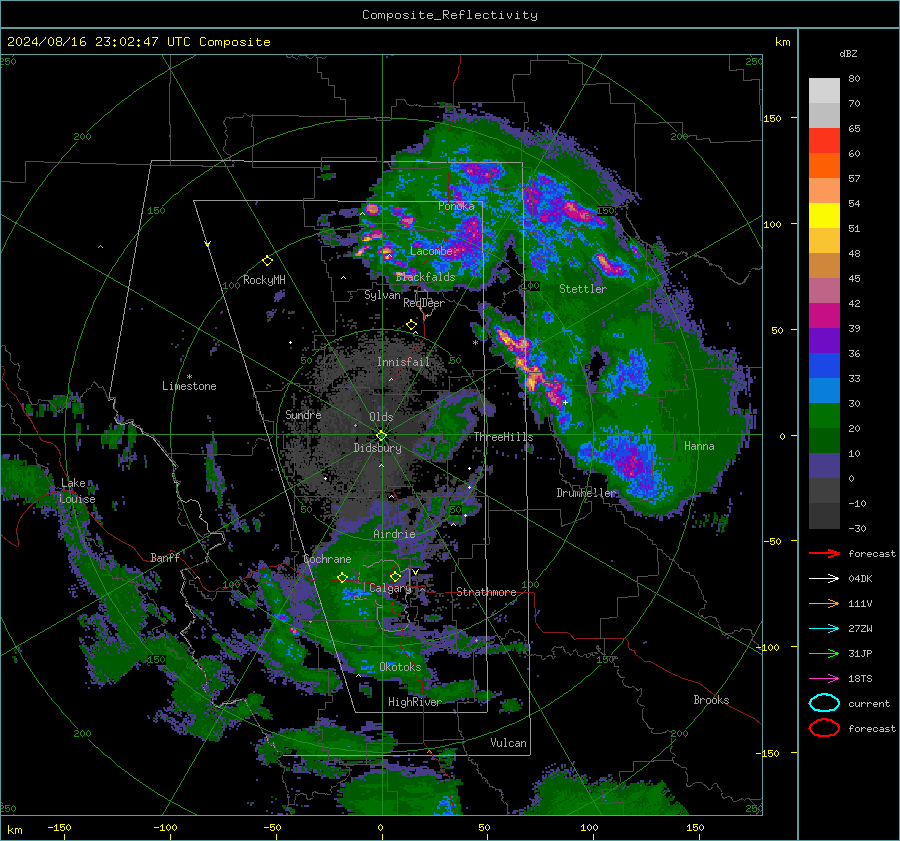The width and height of the screenshot is (900, 841).
Task: Click the Limestone label
Action: click(x=189, y=386)
